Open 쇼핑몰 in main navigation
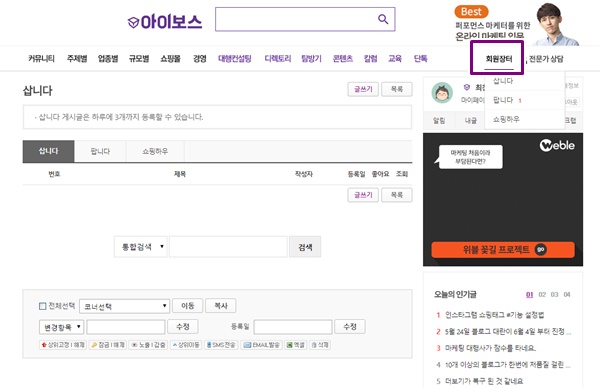 pos(170,59)
